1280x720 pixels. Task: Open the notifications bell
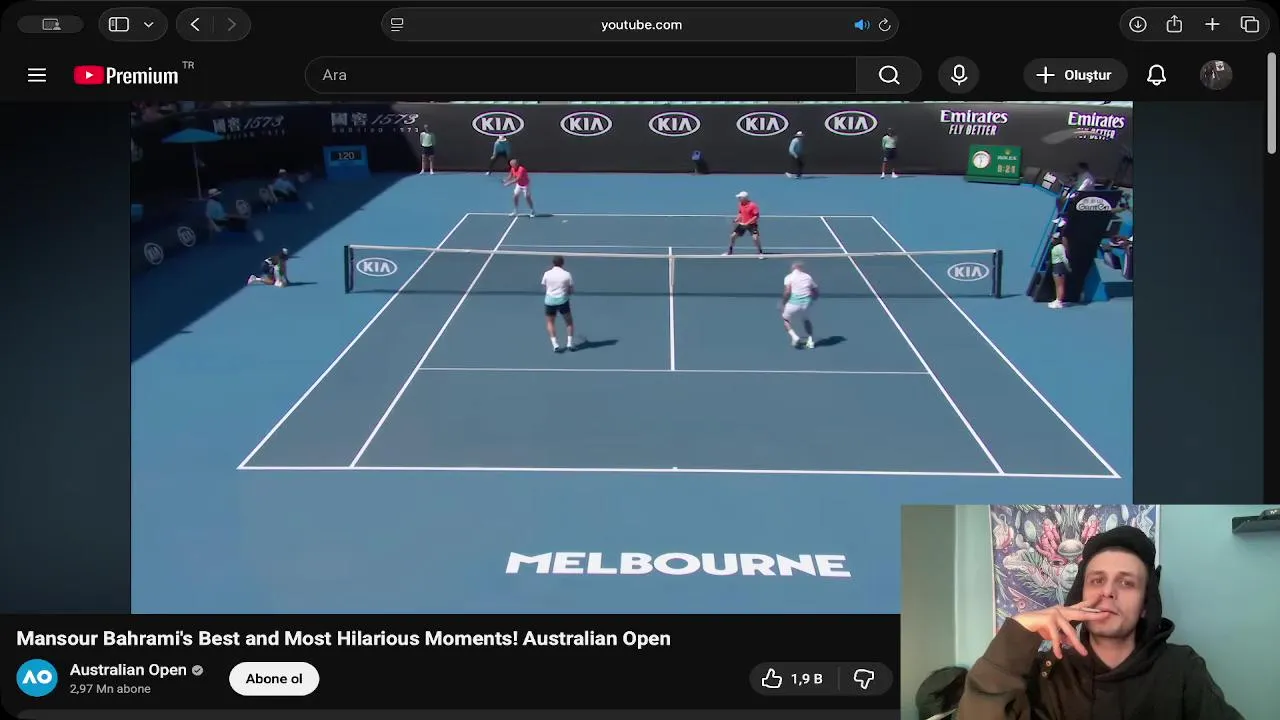click(x=1157, y=75)
